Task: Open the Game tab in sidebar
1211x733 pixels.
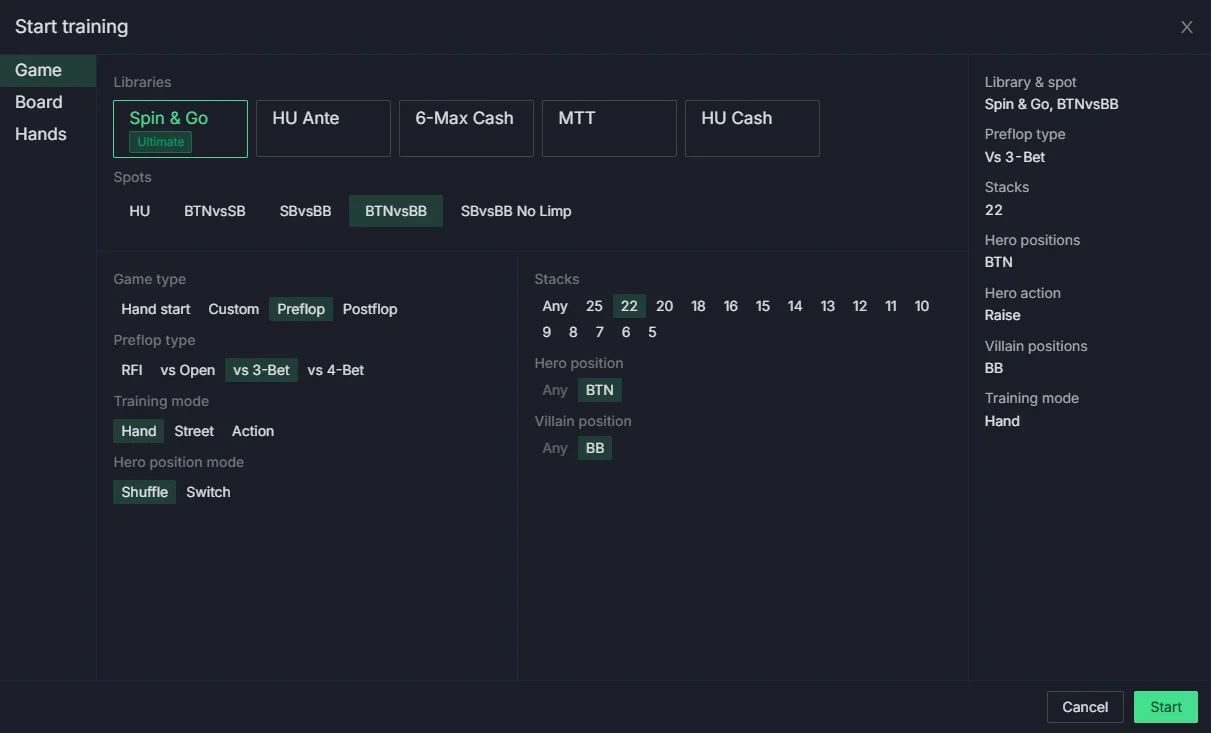Action: pos(48,70)
